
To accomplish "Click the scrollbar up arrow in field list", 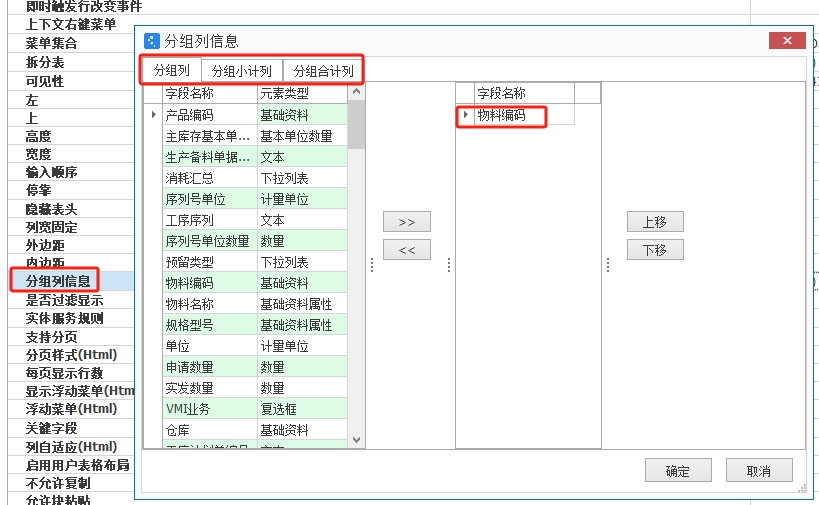I will click(x=356, y=93).
